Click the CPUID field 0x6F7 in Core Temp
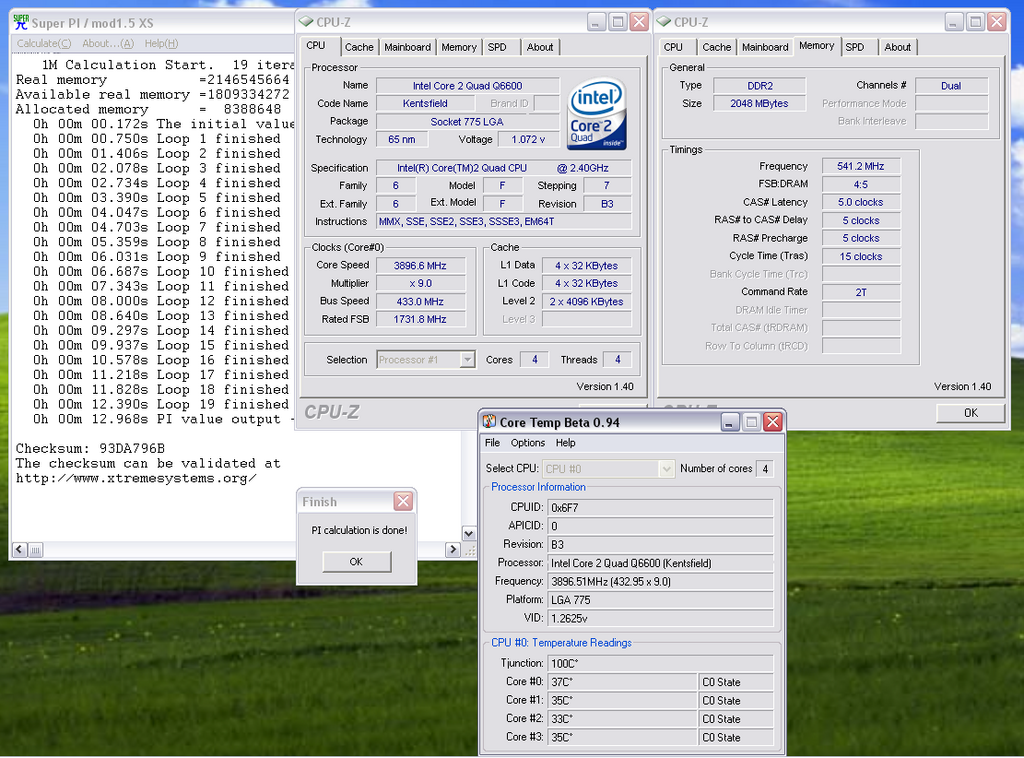This screenshot has height=758, width=1024. [x=660, y=507]
